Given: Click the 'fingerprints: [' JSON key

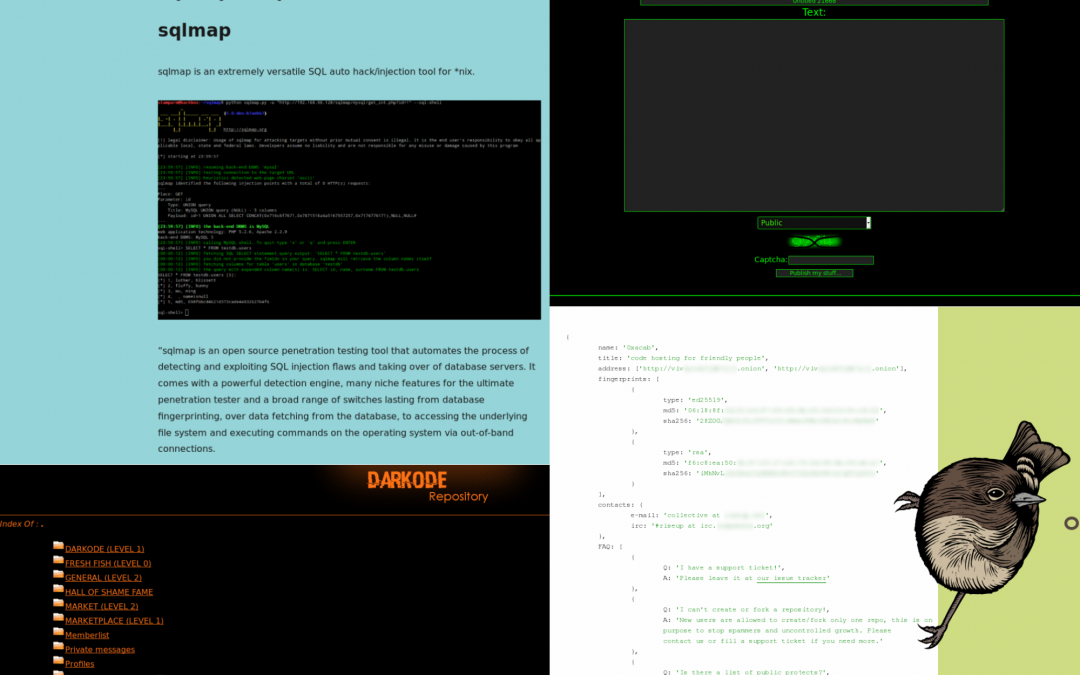Looking at the screenshot, I should [628, 379].
